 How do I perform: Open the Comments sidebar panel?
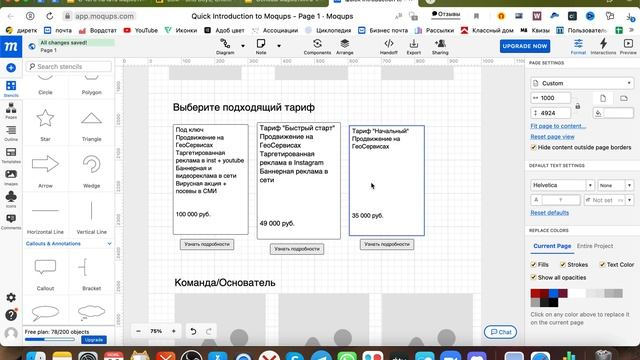point(11,222)
